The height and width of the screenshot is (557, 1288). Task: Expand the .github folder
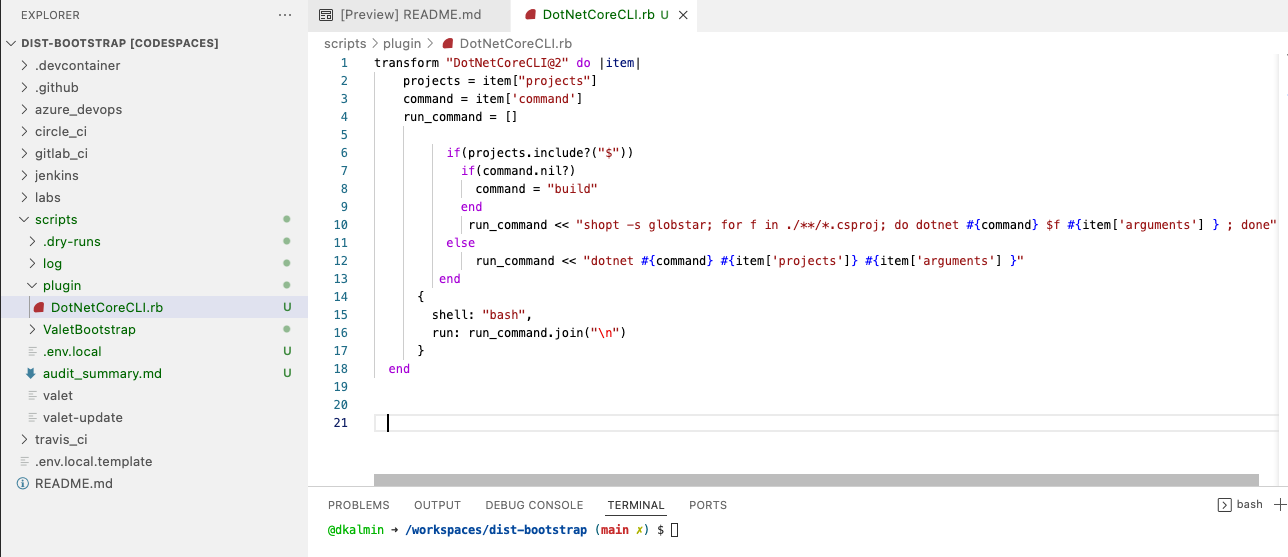tap(25, 87)
